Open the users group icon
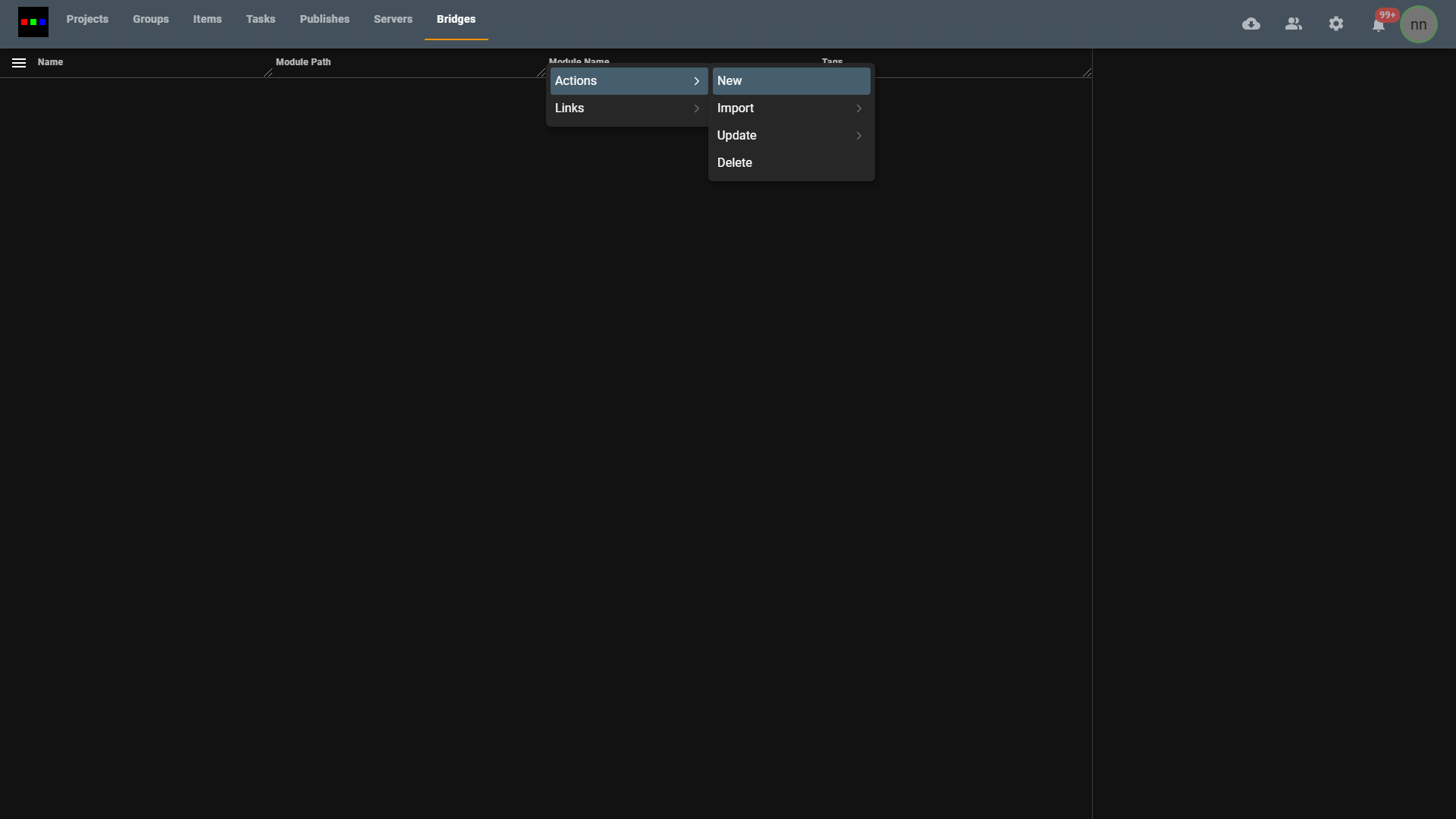The height and width of the screenshot is (819, 1456). 1294,24
